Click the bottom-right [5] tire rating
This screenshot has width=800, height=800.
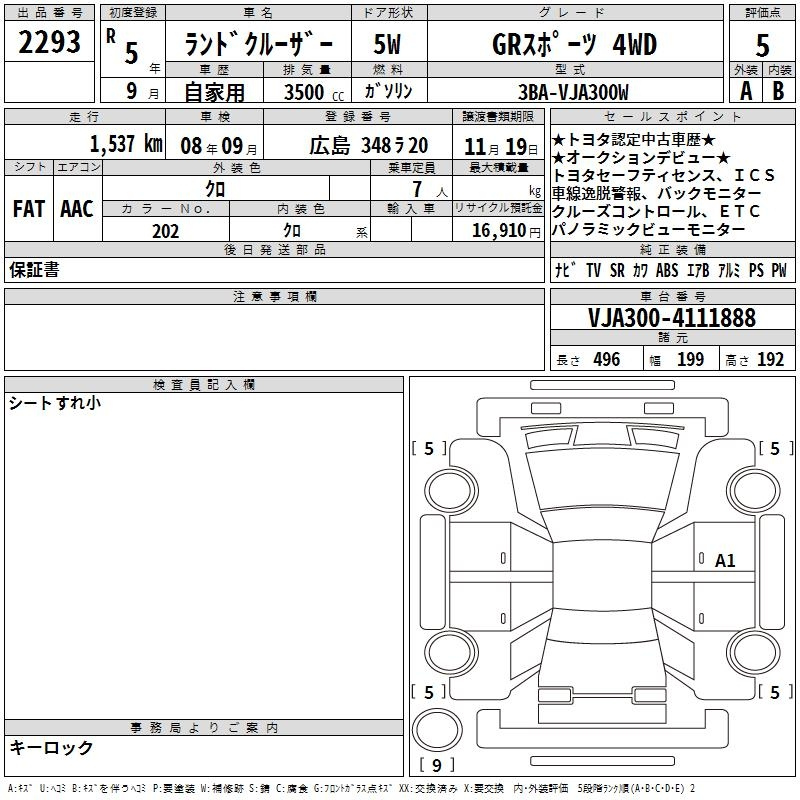coord(775,692)
